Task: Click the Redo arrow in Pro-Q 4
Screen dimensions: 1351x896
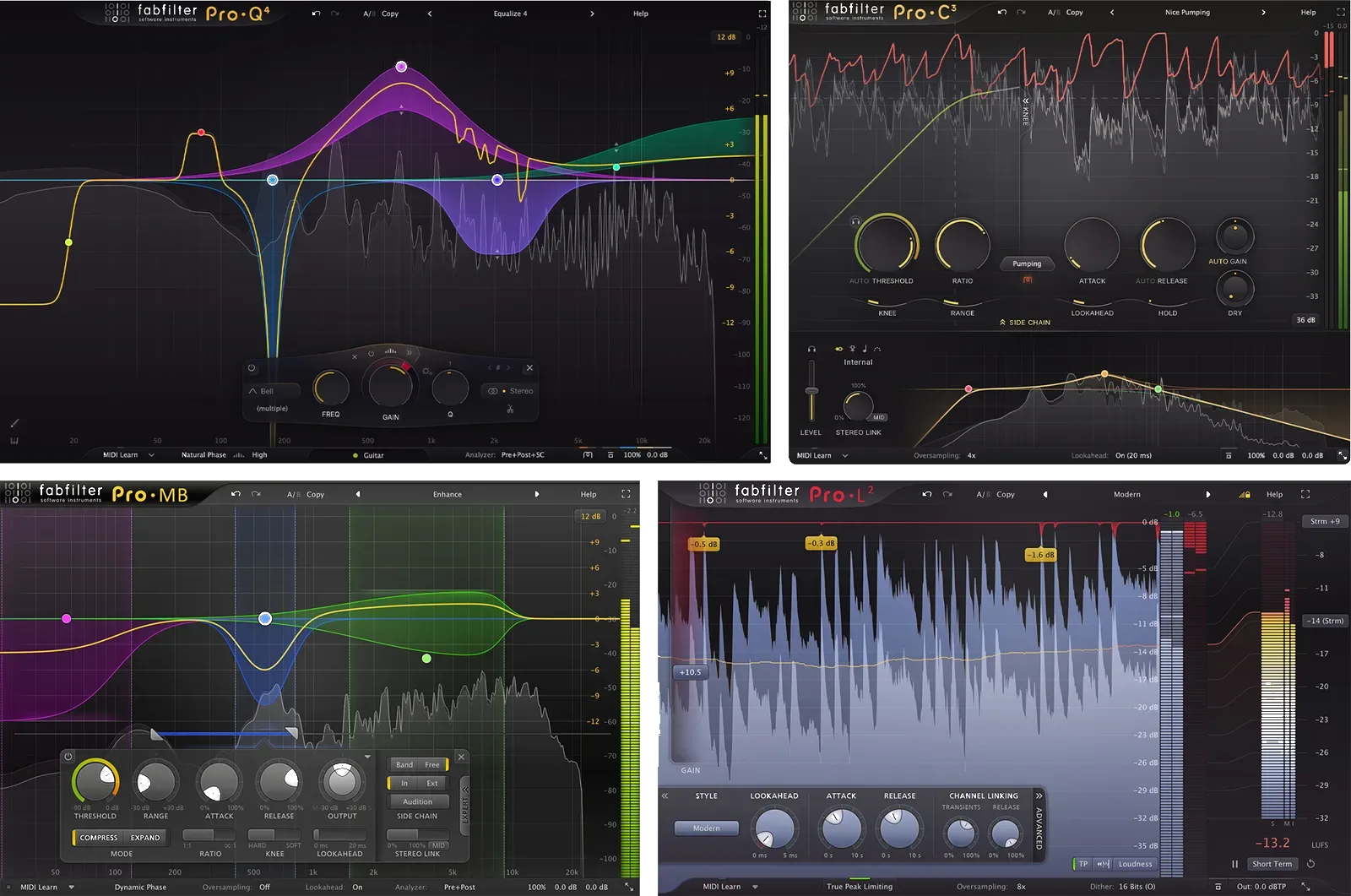Action: click(x=335, y=14)
